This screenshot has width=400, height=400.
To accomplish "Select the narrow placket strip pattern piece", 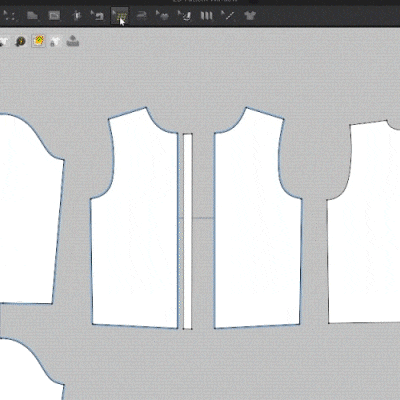I will pyautogui.click(x=188, y=231).
